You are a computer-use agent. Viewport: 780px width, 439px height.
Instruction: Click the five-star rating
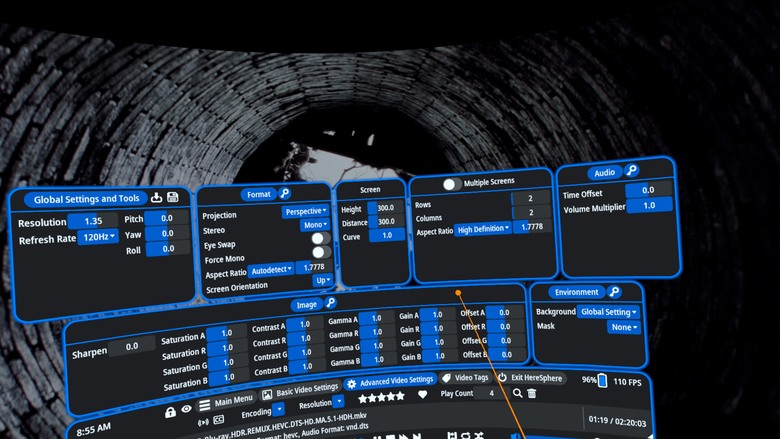pyautogui.click(x=382, y=397)
